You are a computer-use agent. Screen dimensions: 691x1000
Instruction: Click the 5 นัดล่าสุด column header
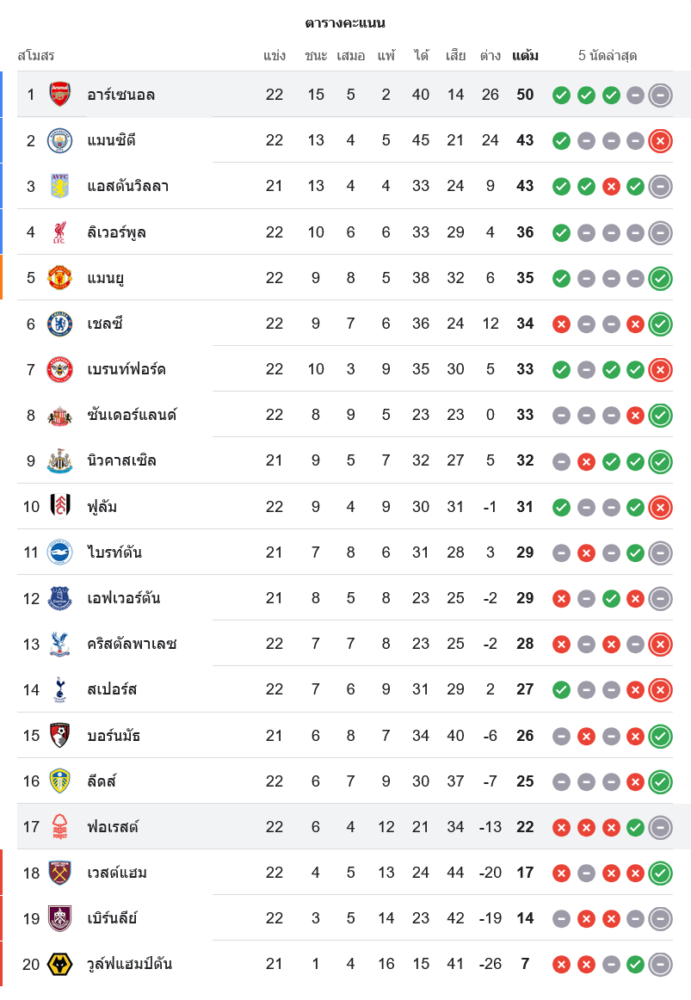[608, 56]
